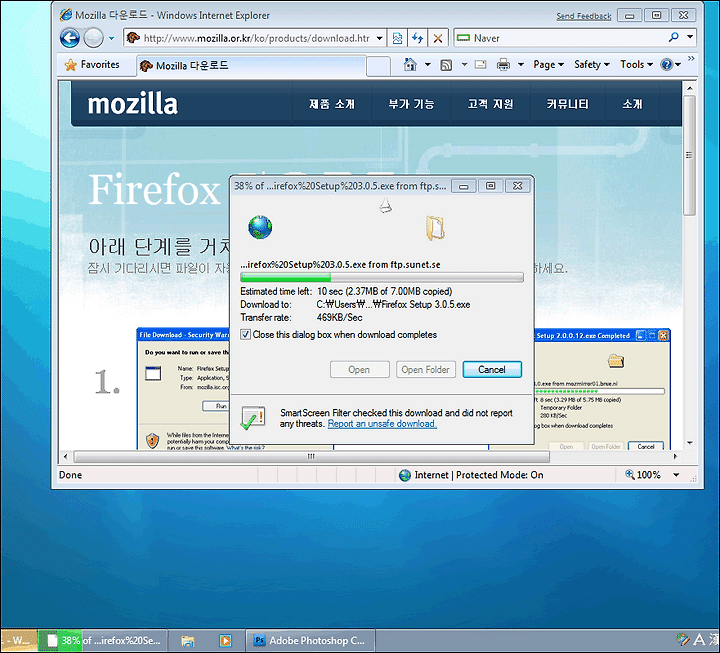Click the resize grip in status bar
The width and height of the screenshot is (720, 653).
(x=693, y=478)
